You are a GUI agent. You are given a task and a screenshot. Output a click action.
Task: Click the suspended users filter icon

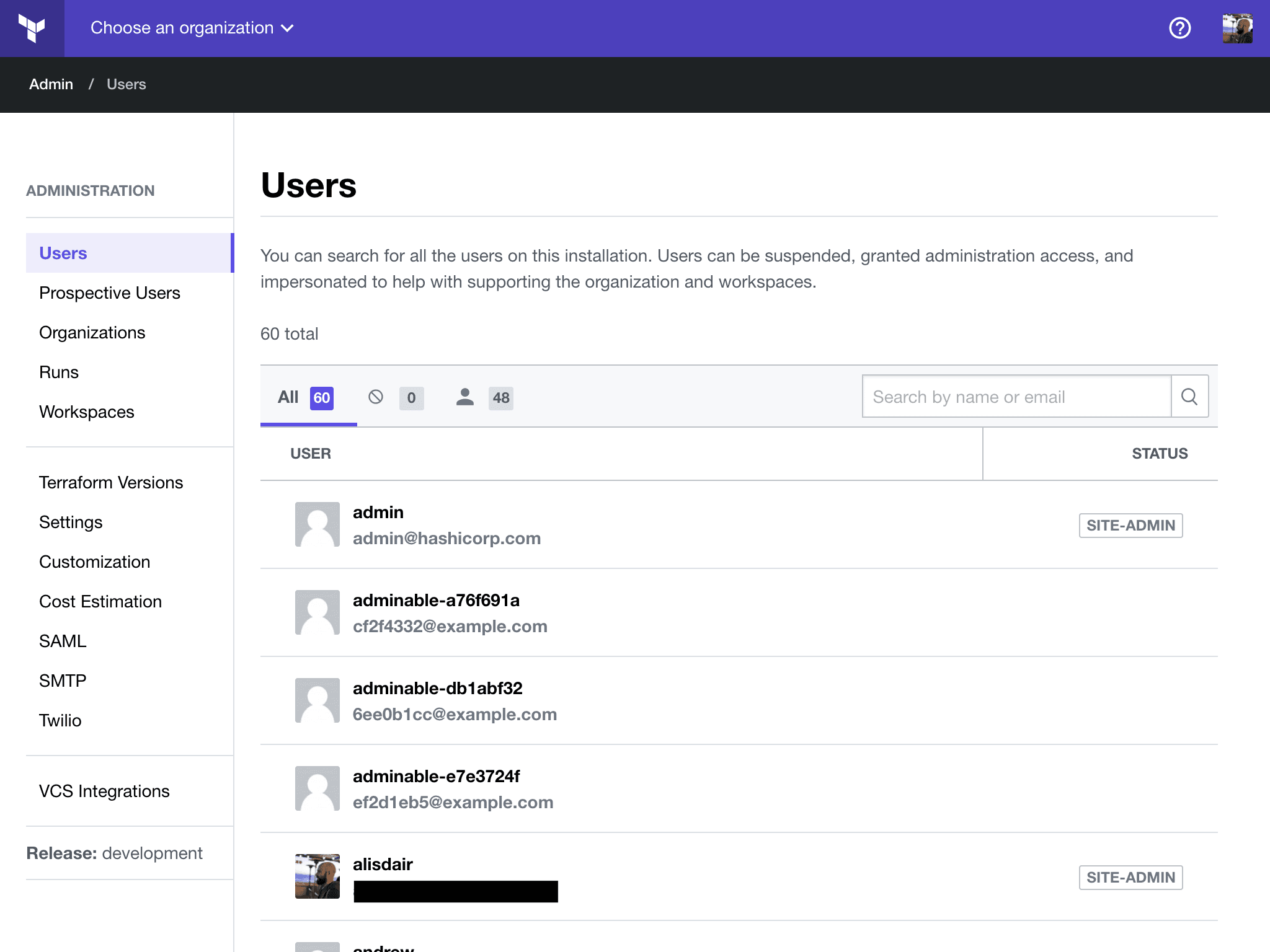[x=375, y=397]
